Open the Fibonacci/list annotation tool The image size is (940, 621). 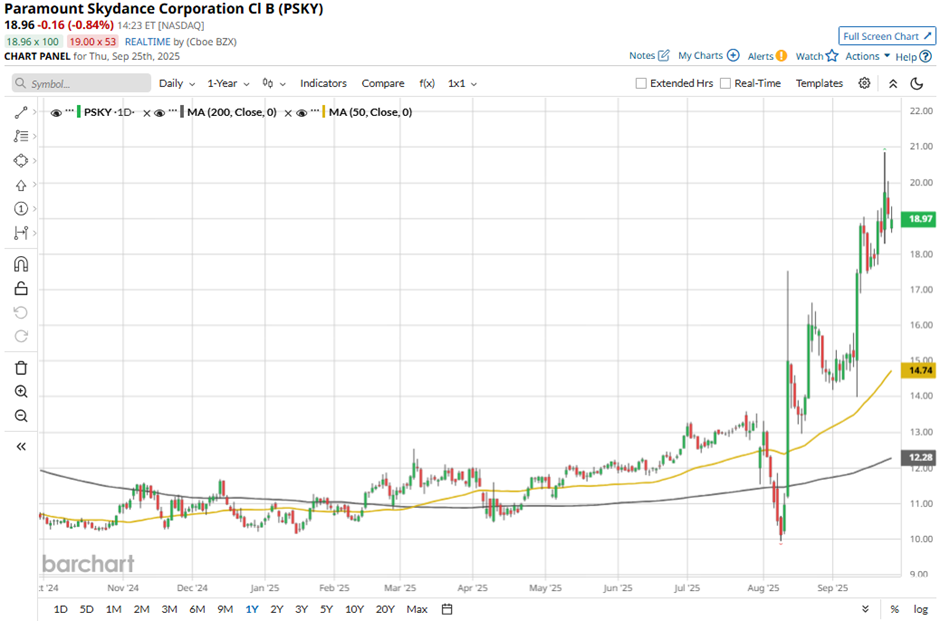point(21,136)
